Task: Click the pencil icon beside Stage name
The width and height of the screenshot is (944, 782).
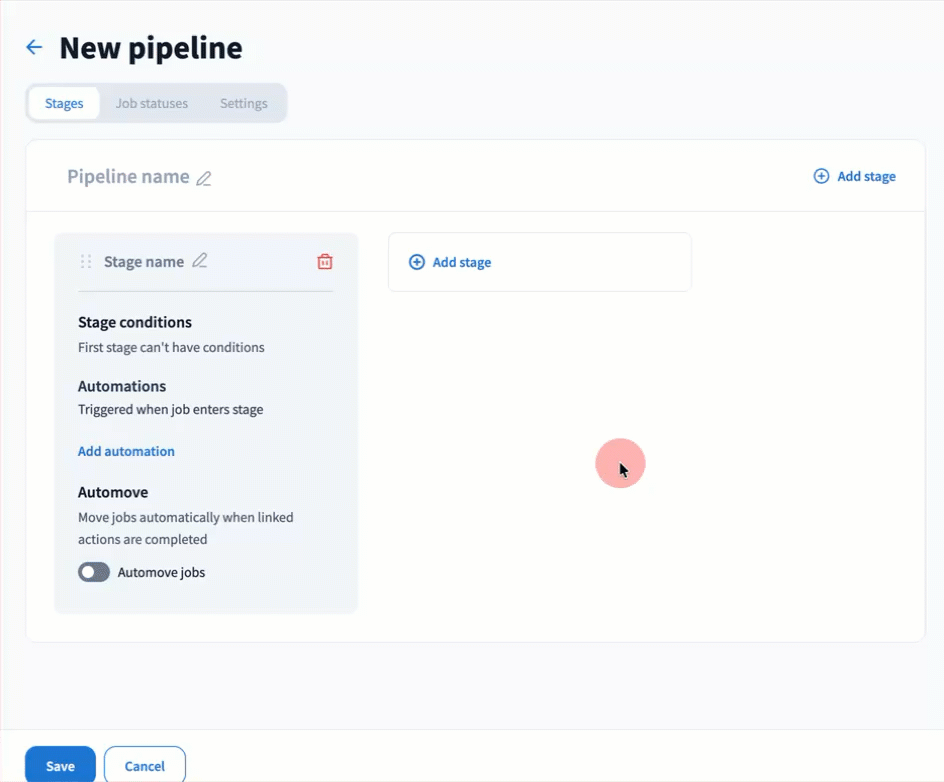Action: (200, 261)
